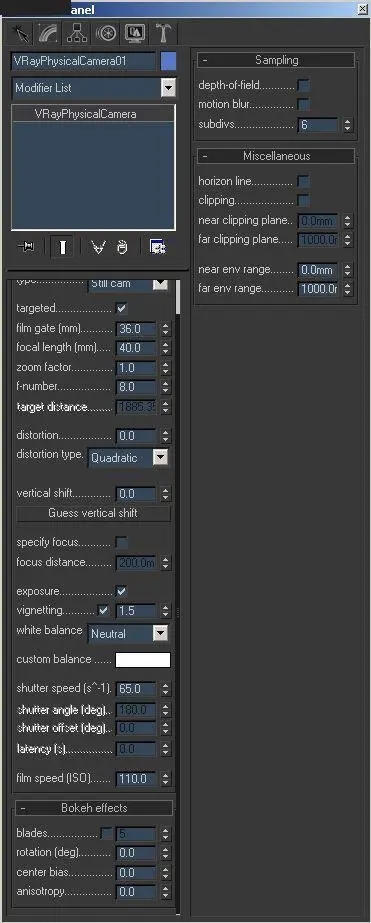Click rotation (deg) value field
Viewport: 371px width, 923px height.
point(136,853)
